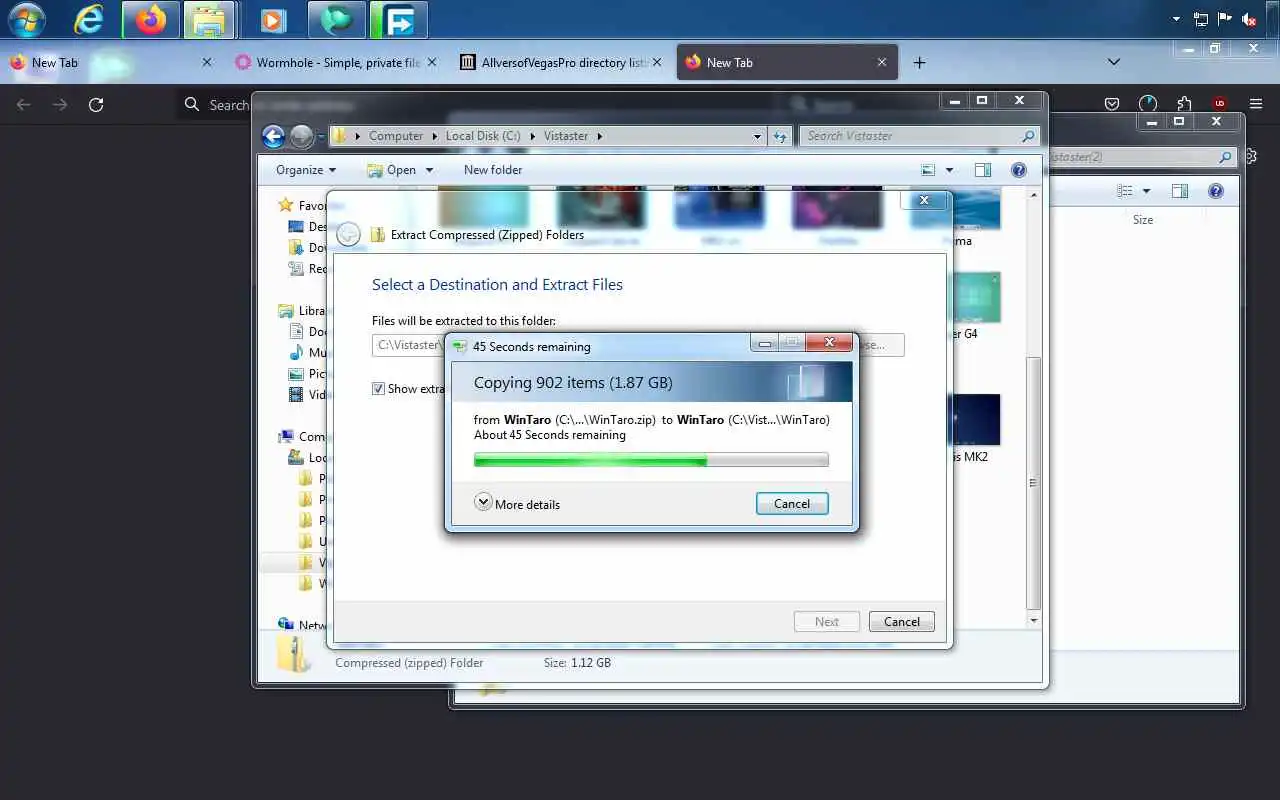Expand More details in the copy dialog
Image resolution: width=1280 pixels, height=800 pixels.
(517, 503)
